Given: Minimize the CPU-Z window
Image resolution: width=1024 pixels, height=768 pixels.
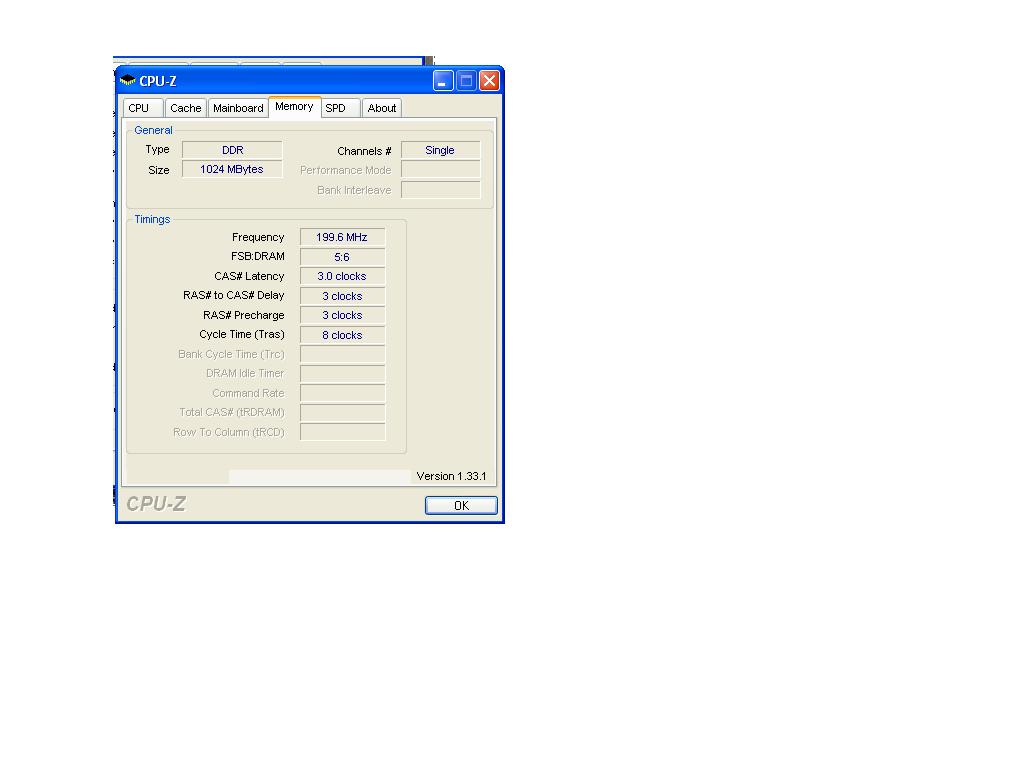Looking at the screenshot, I should point(443,81).
